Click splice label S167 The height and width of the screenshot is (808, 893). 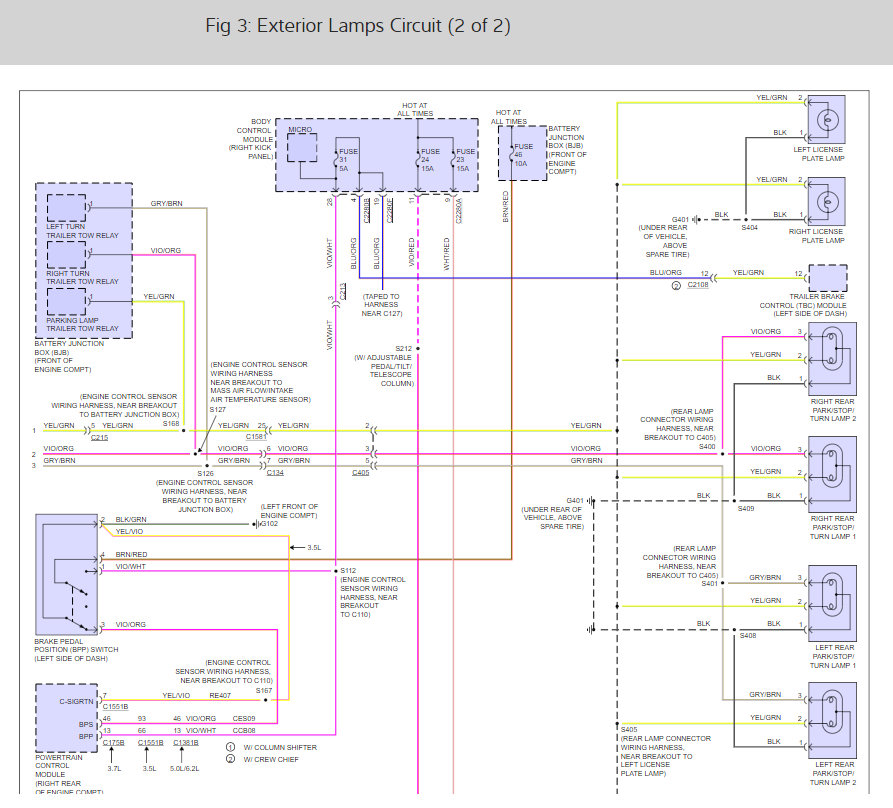point(264,691)
